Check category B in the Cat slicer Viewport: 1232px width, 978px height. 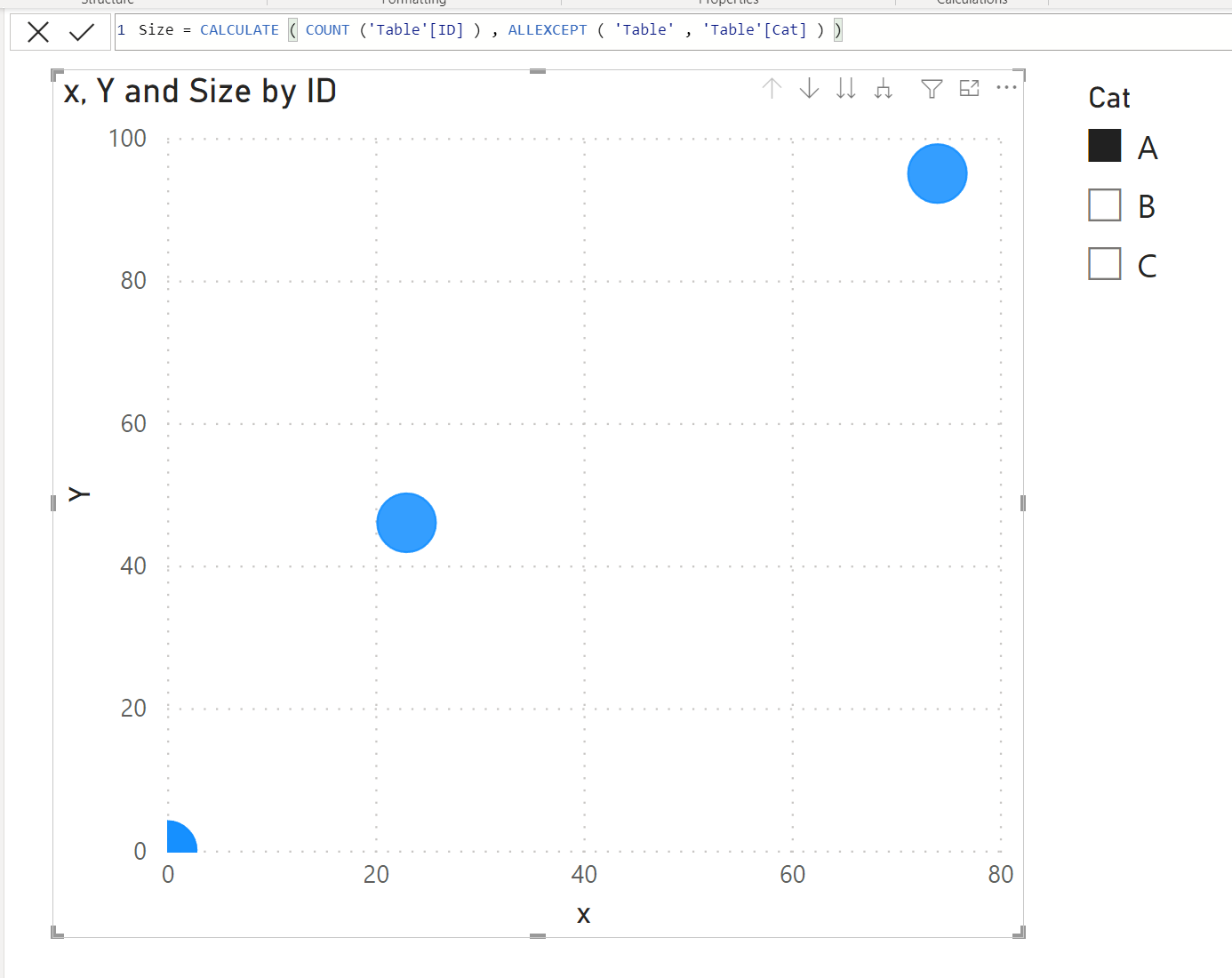(1105, 205)
